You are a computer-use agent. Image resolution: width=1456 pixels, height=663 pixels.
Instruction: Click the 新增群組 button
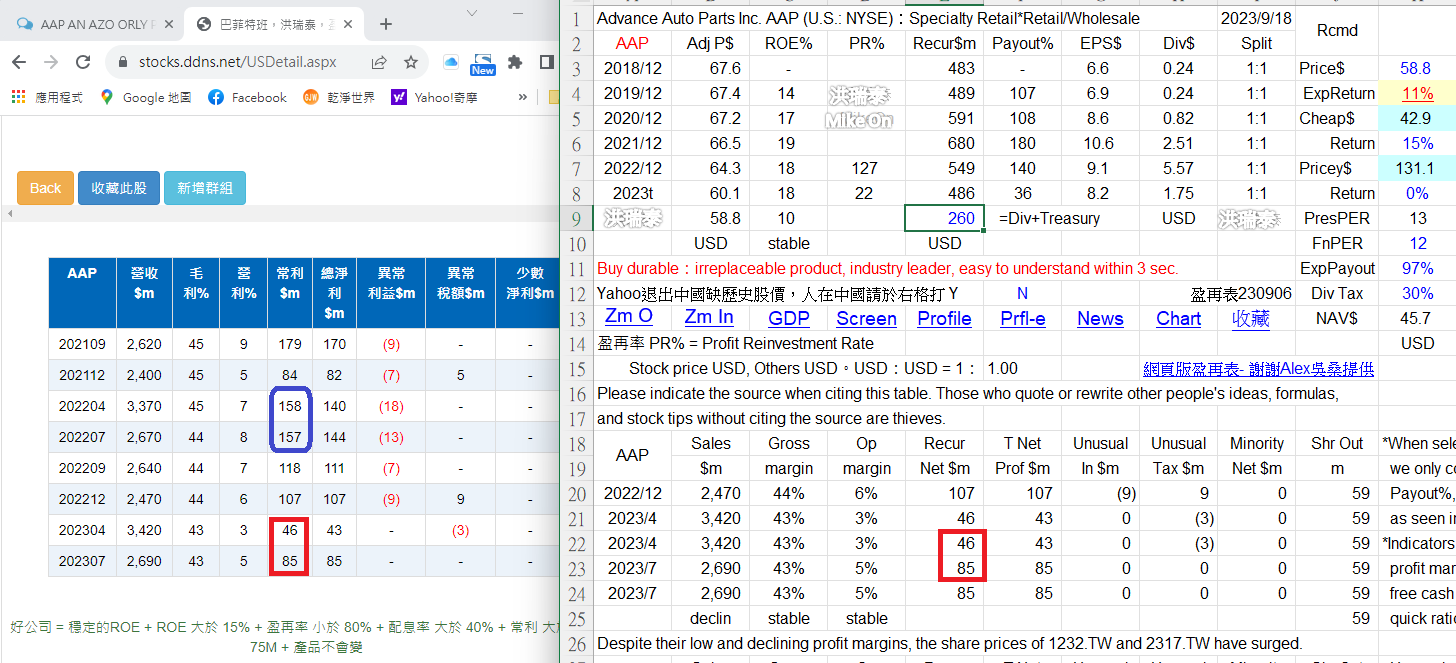pyautogui.click(x=205, y=188)
